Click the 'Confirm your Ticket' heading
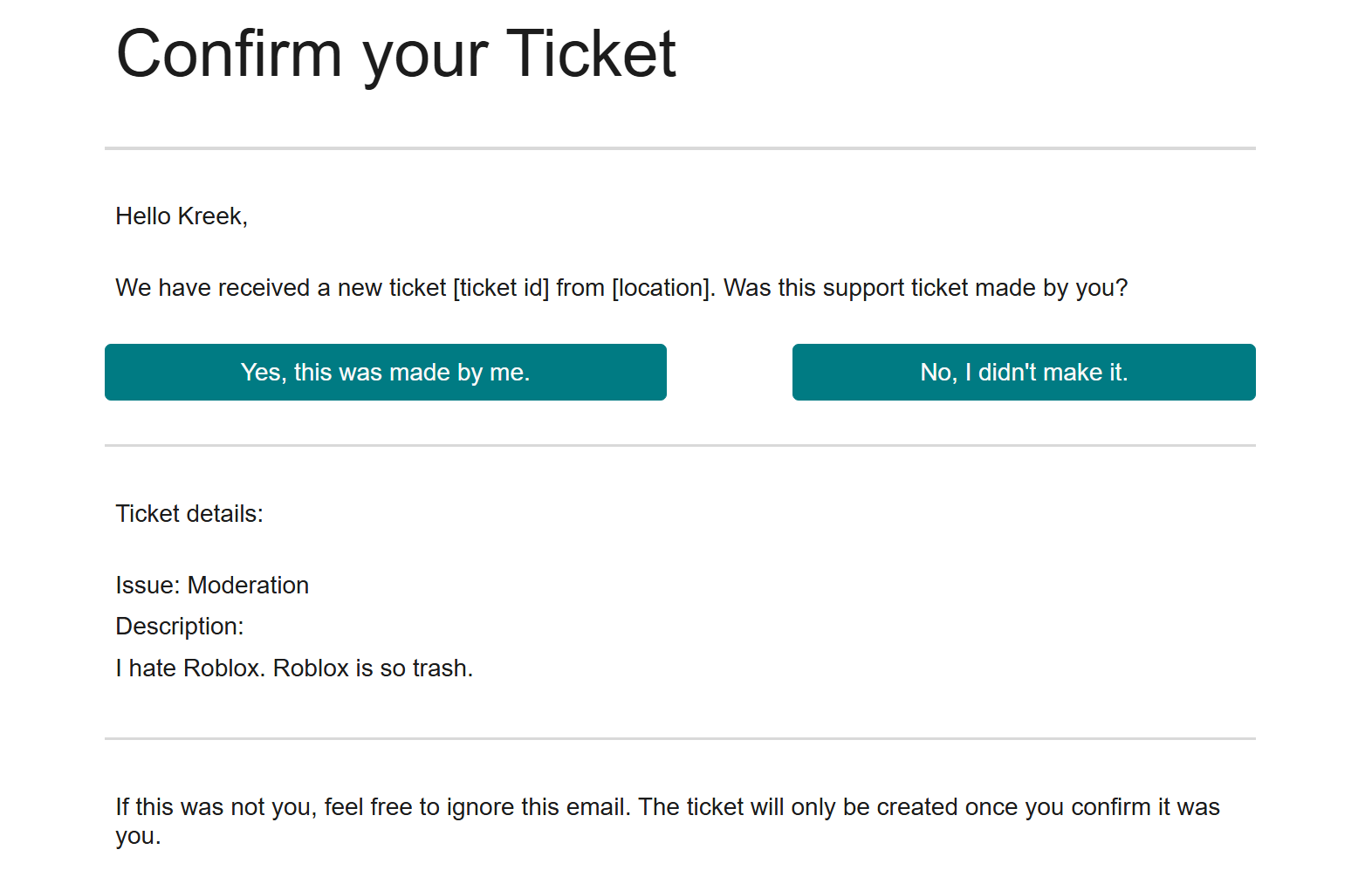 (x=395, y=54)
